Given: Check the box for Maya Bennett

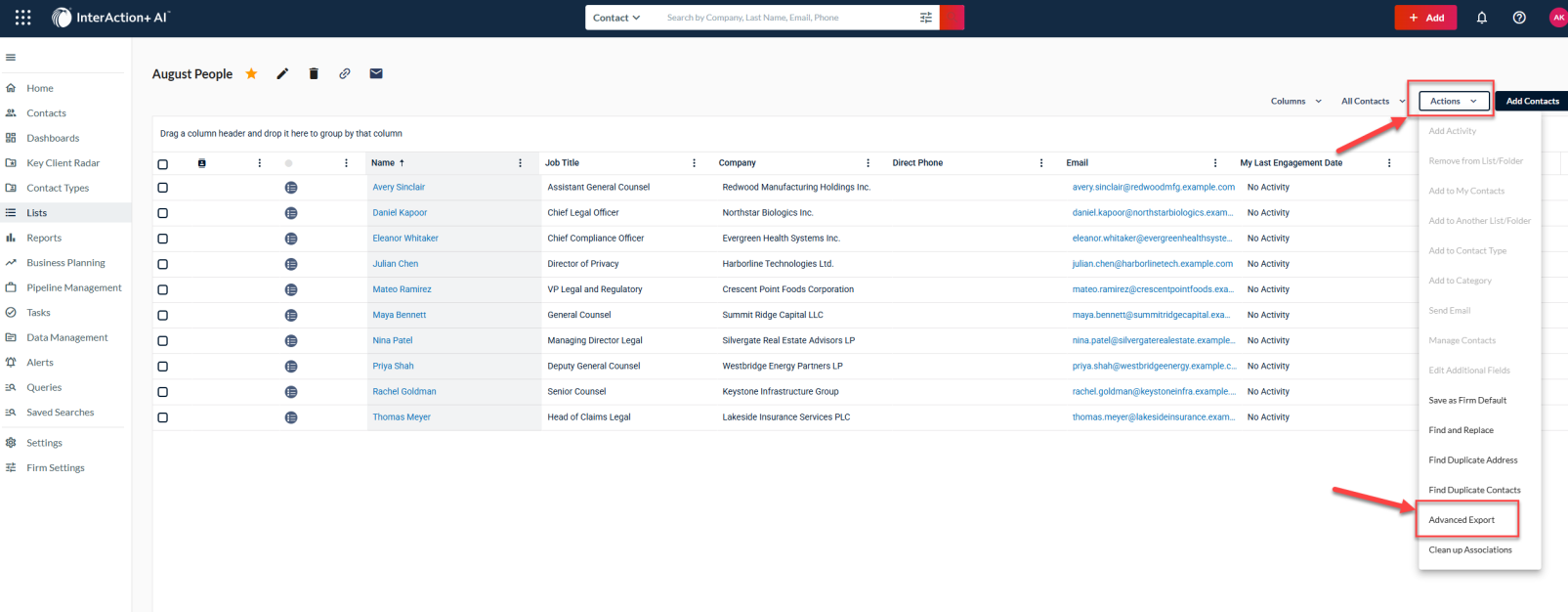Looking at the screenshot, I should [x=162, y=315].
